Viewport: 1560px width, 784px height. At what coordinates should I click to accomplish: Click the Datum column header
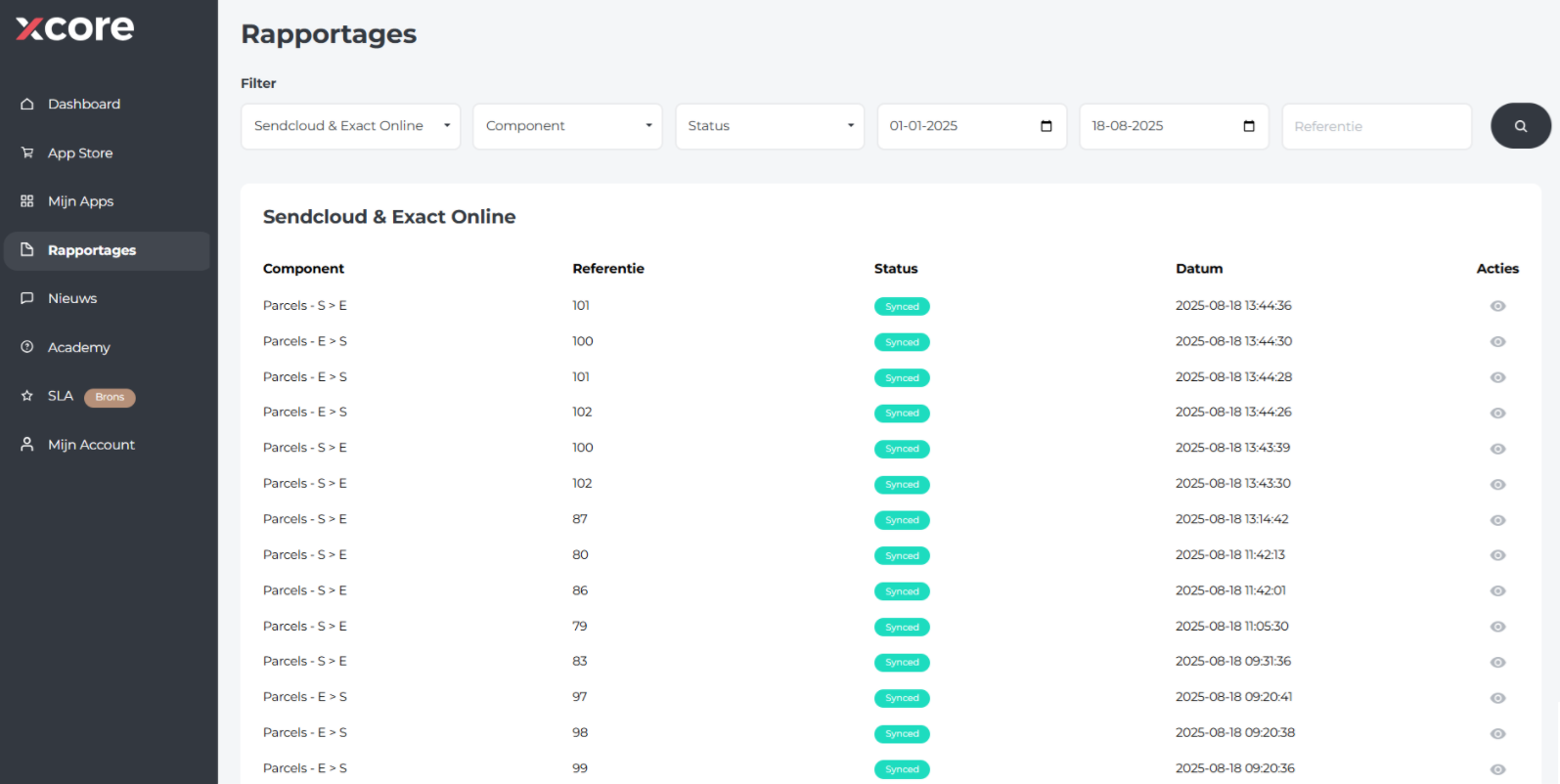(x=1199, y=269)
